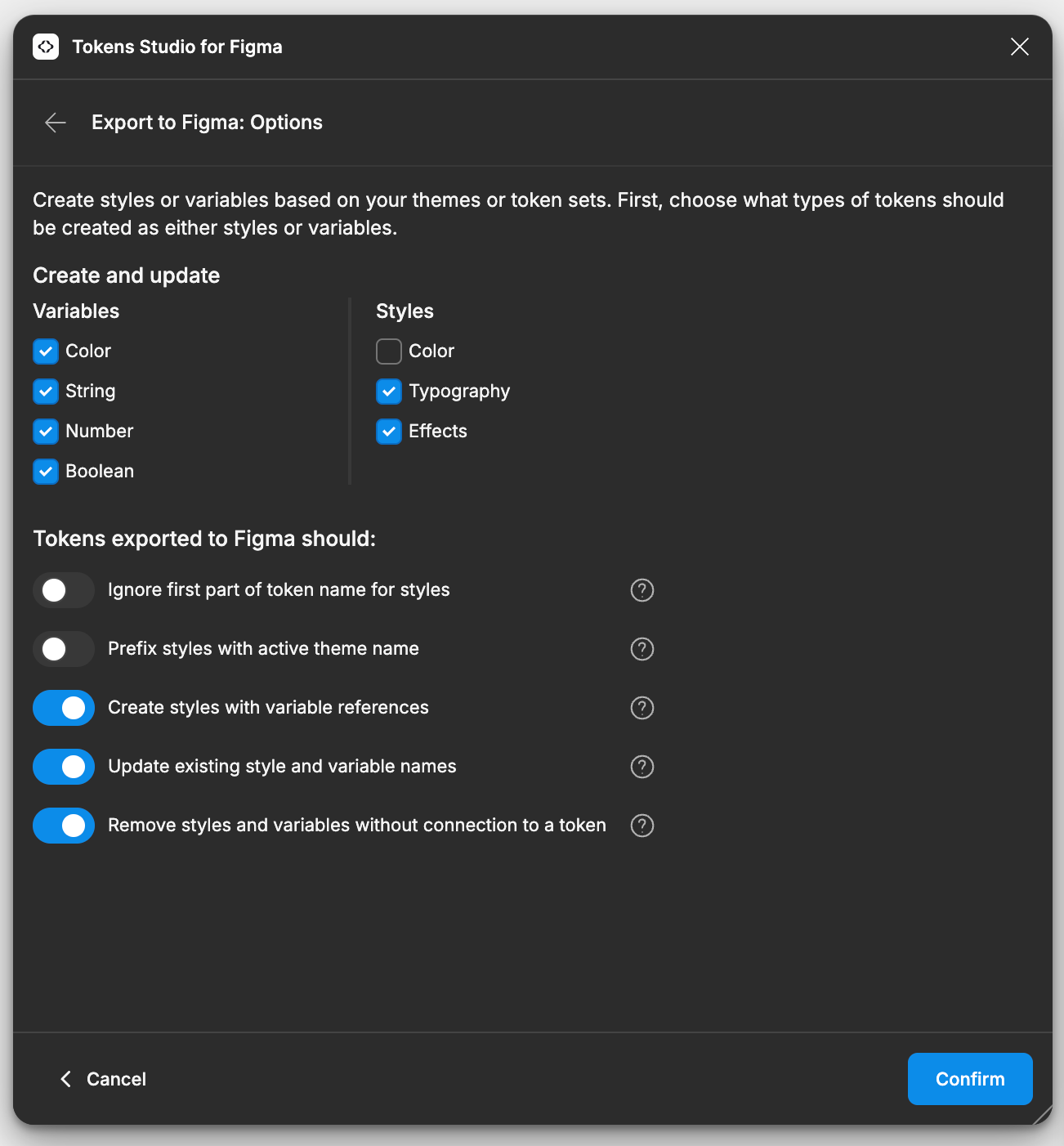Click the Tokens Studio for Figma title

click(x=177, y=47)
